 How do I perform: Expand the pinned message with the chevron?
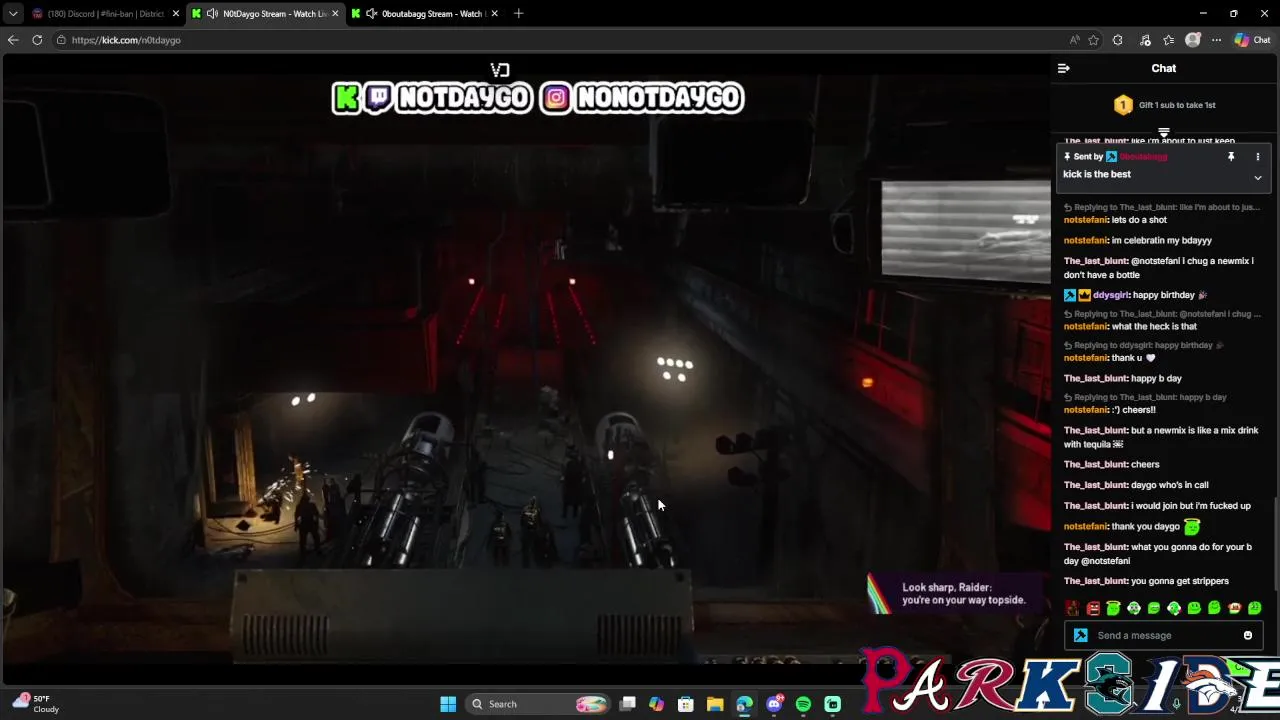[x=1257, y=177]
